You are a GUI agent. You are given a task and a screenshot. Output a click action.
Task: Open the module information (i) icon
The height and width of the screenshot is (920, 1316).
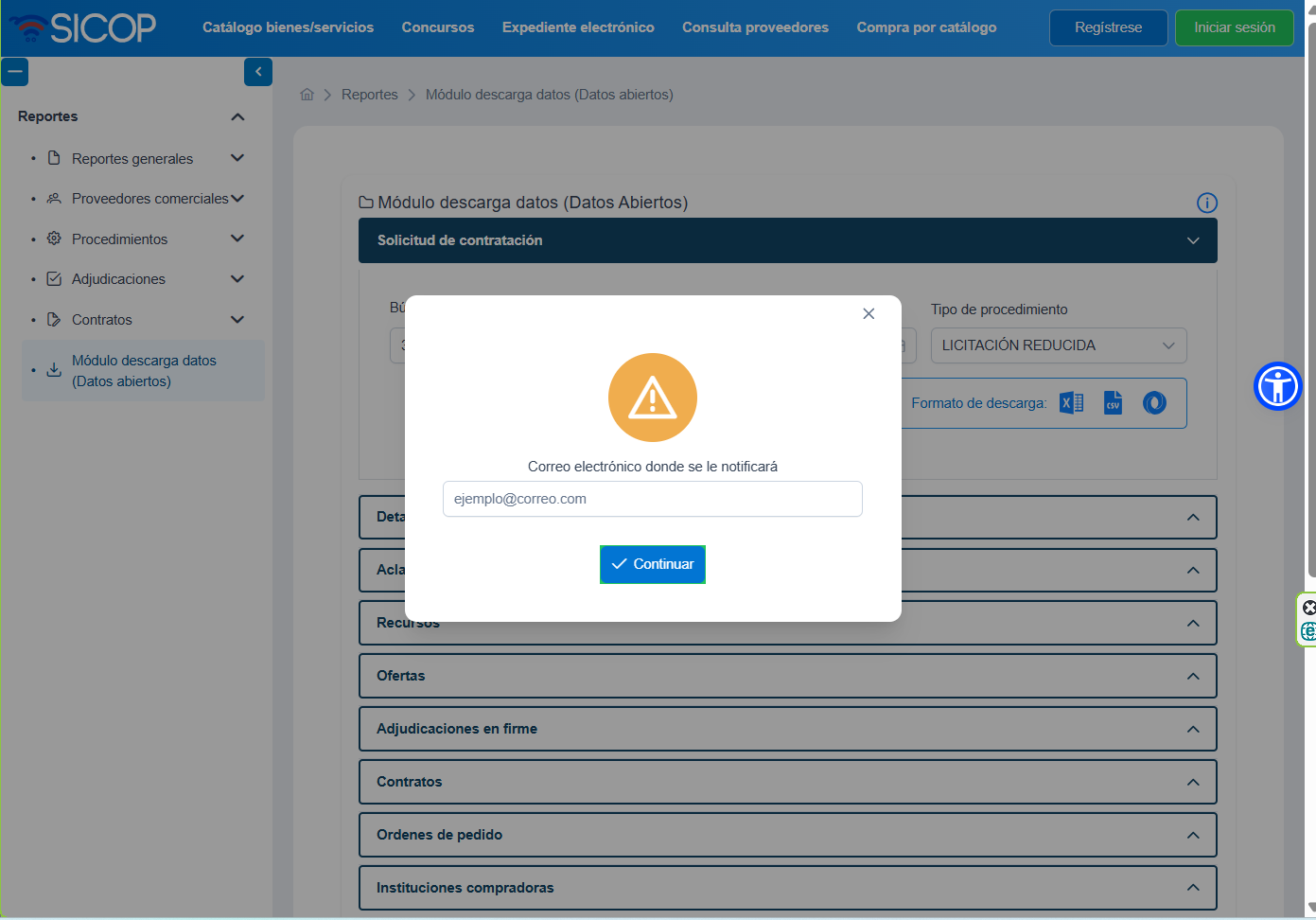click(x=1207, y=203)
